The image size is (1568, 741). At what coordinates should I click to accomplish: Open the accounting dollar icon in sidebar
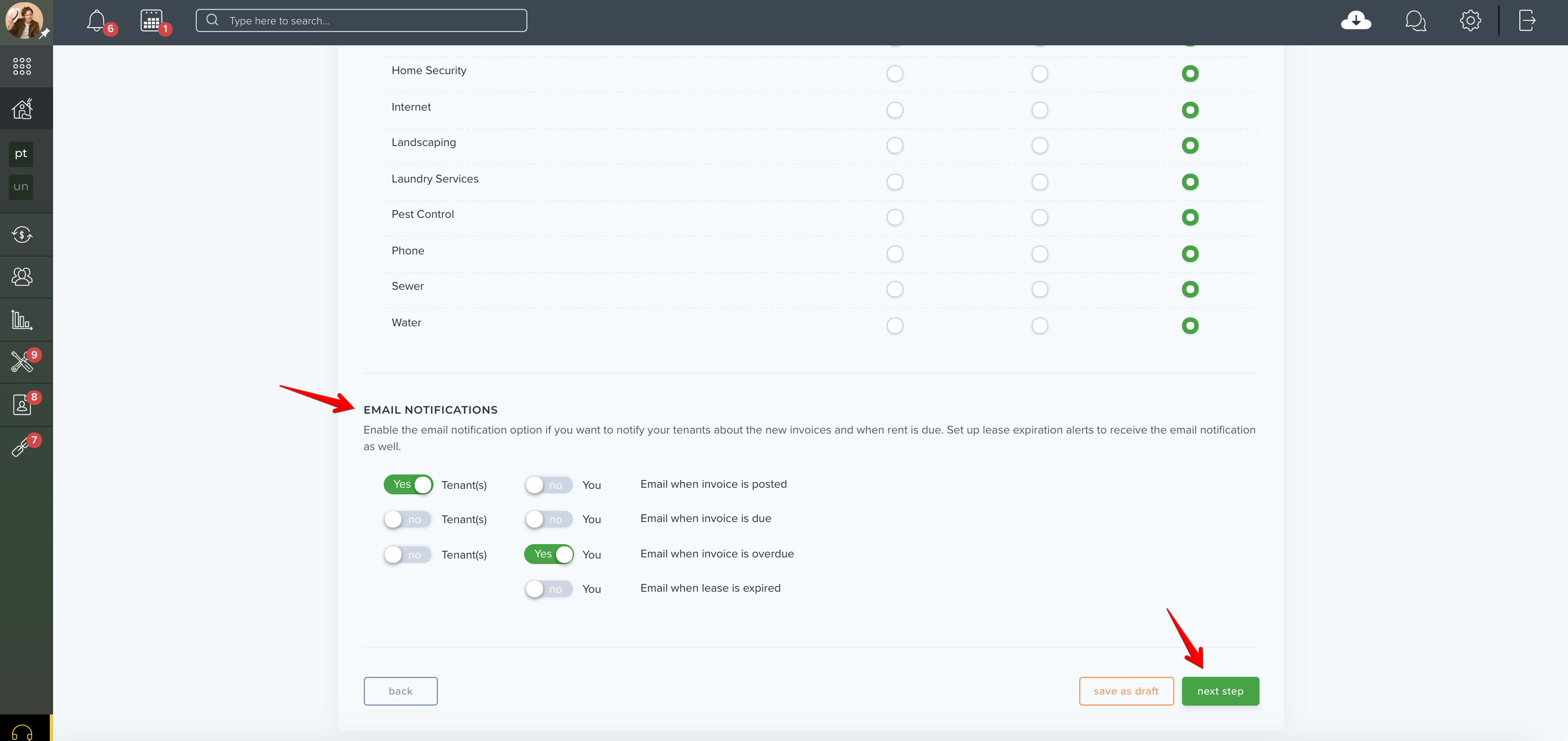22,234
